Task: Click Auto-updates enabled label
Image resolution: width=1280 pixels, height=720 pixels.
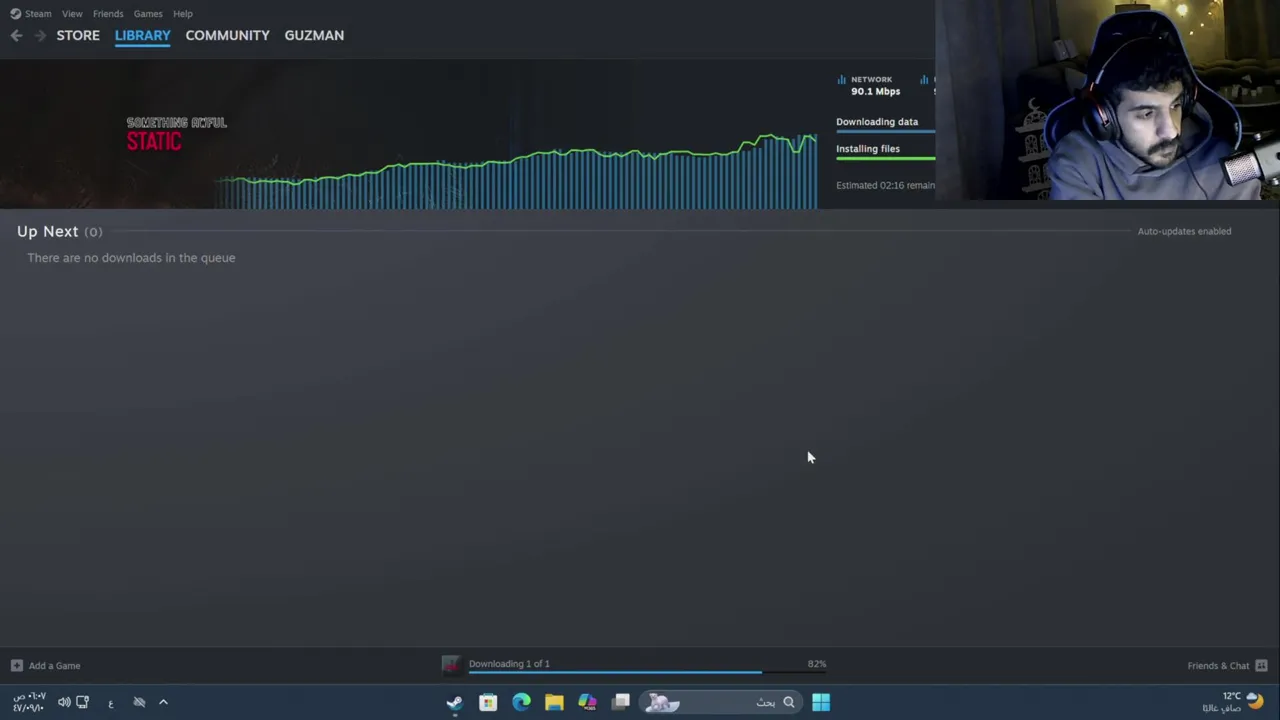Action: [x=1184, y=231]
